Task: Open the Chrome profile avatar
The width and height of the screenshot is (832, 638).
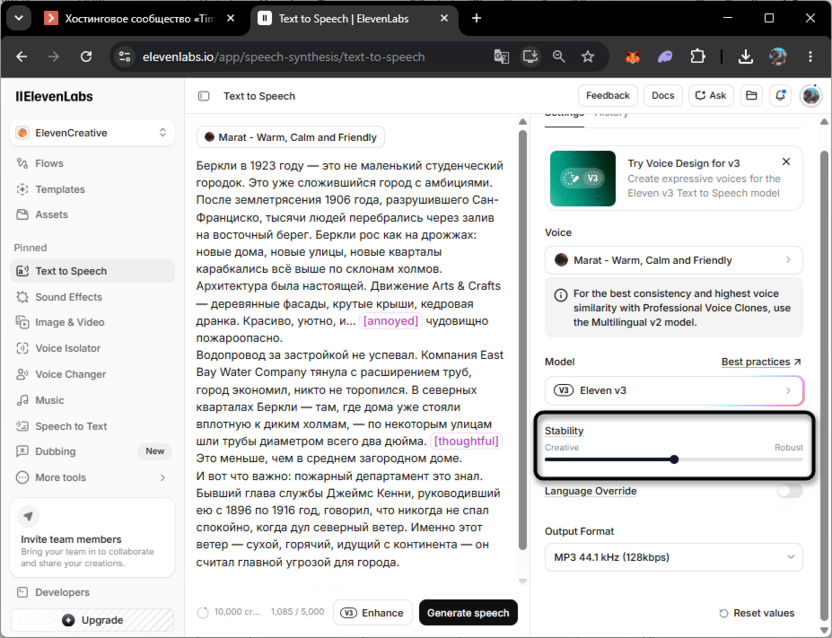Action: (x=778, y=56)
